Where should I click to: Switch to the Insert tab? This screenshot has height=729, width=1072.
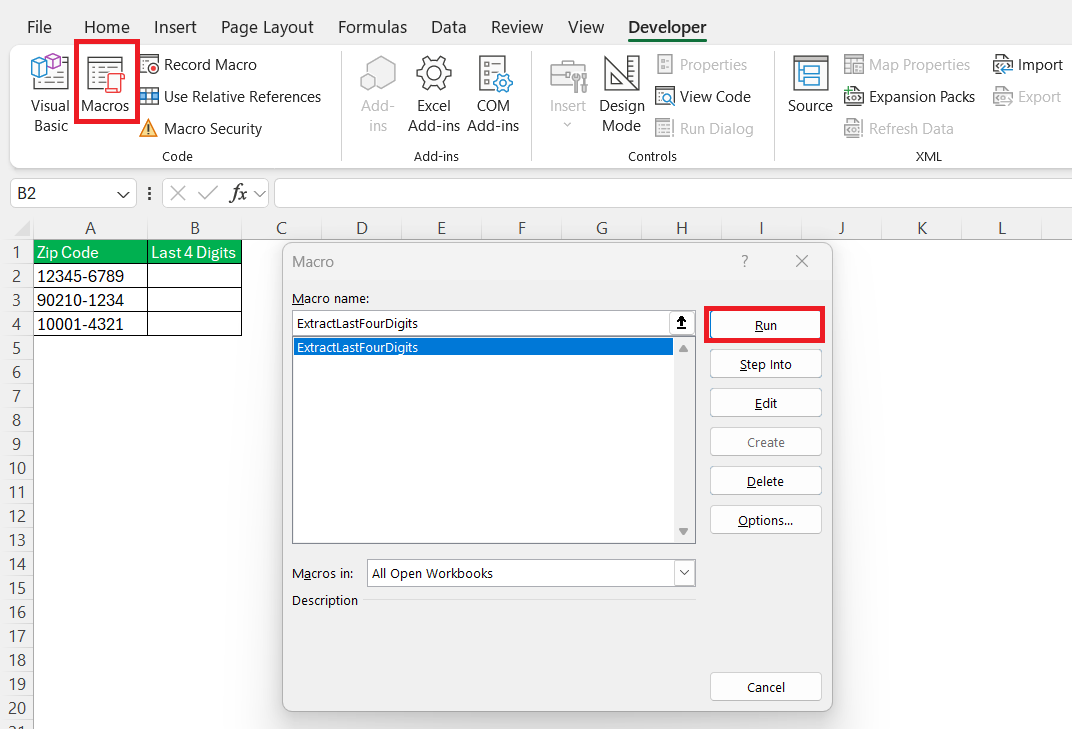tap(175, 27)
